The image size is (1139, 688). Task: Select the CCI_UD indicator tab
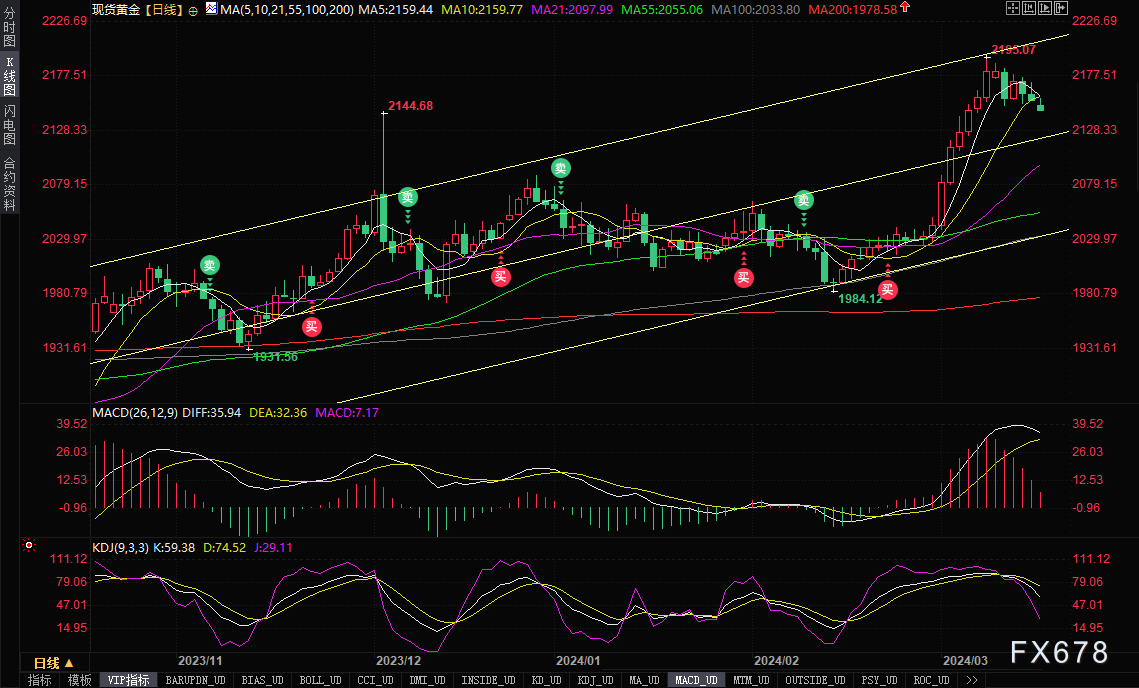pyautogui.click(x=376, y=680)
